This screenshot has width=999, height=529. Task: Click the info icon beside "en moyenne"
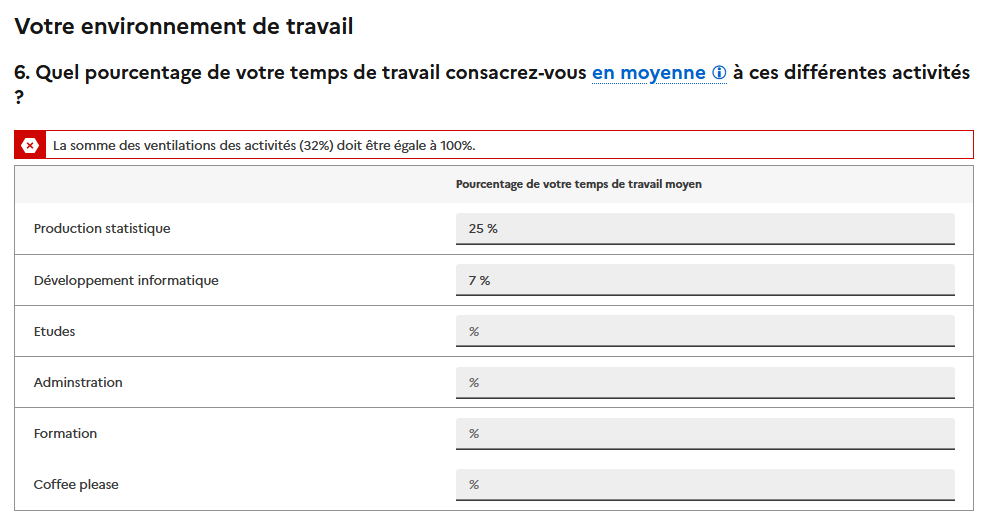point(719,74)
